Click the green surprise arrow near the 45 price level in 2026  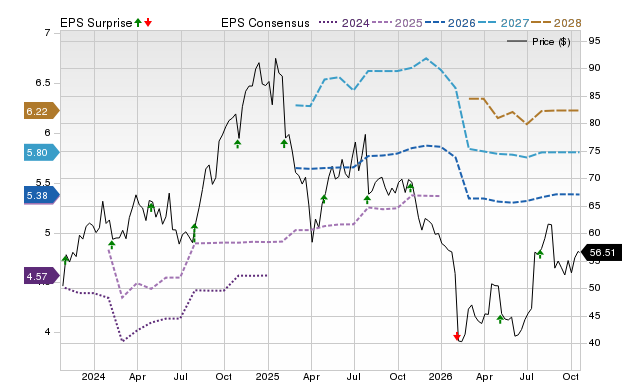point(500,319)
